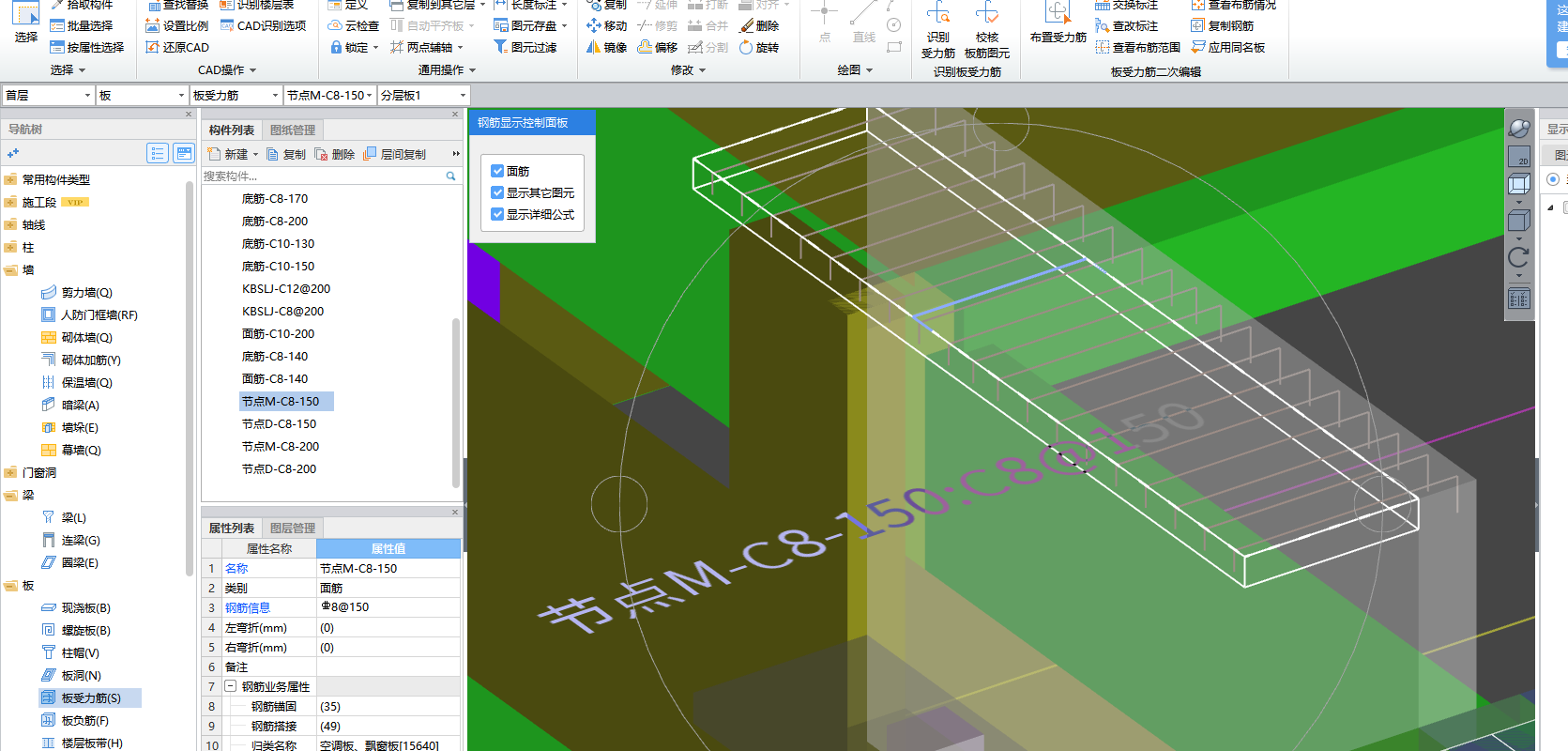Click 两点辅轴 two-point aux axis tool
The width and height of the screenshot is (1568, 751).
pyautogui.click(x=421, y=47)
